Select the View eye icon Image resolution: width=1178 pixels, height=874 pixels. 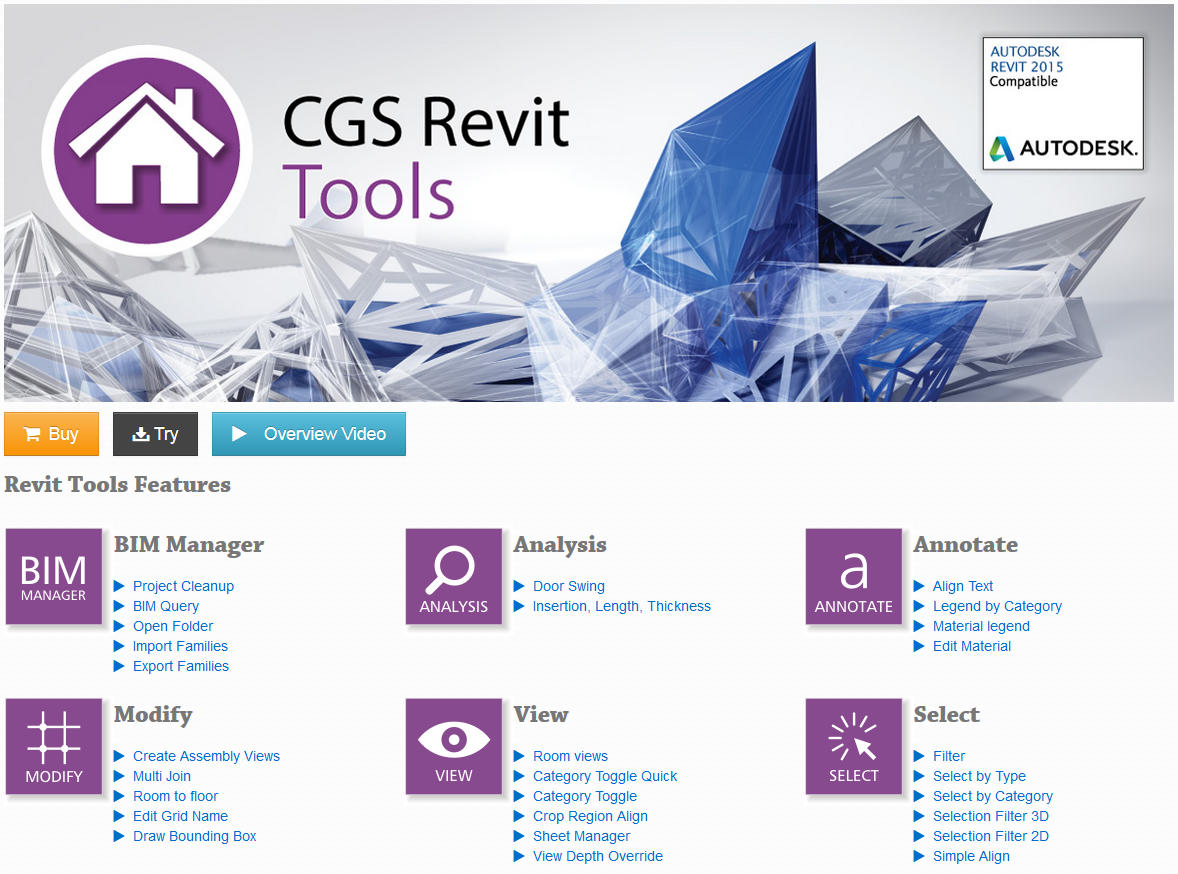tap(454, 746)
